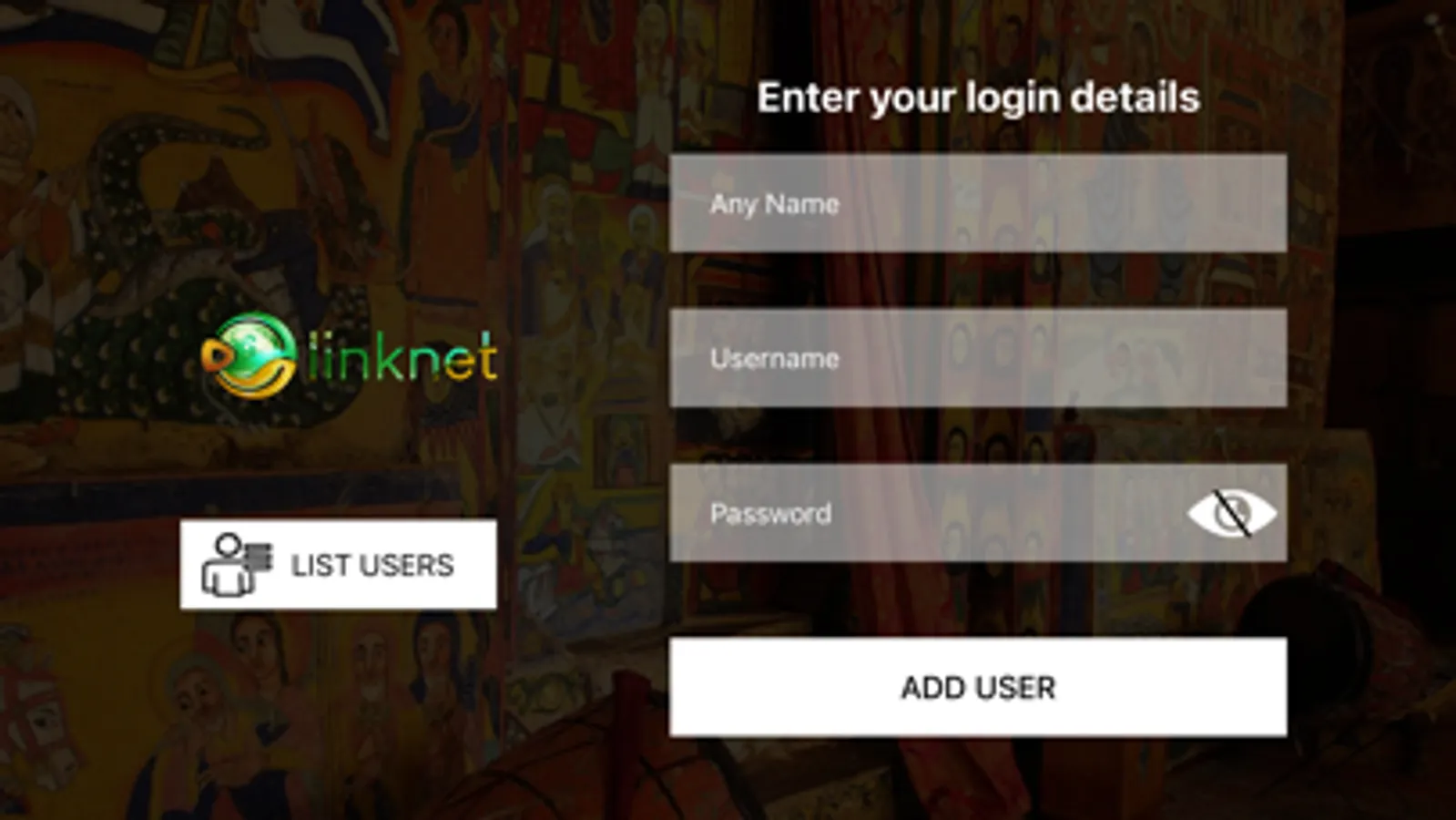1456x820 pixels.
Task: Submit the form with ADD USER
Action: 978,687
